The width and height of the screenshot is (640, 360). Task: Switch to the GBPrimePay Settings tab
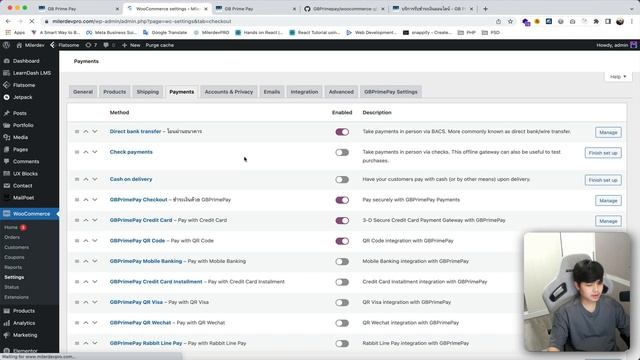(391, 92)
